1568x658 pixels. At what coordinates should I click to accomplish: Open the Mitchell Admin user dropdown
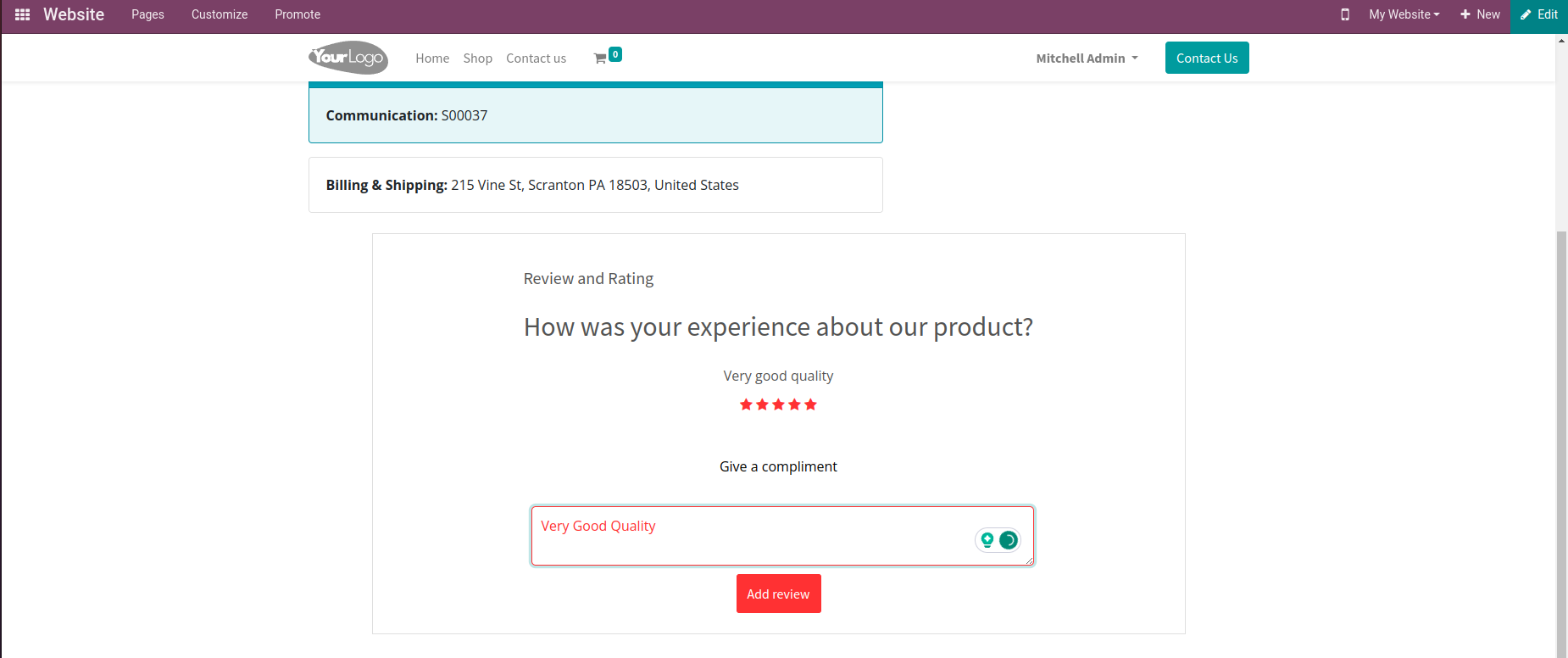click(1087, 59)
